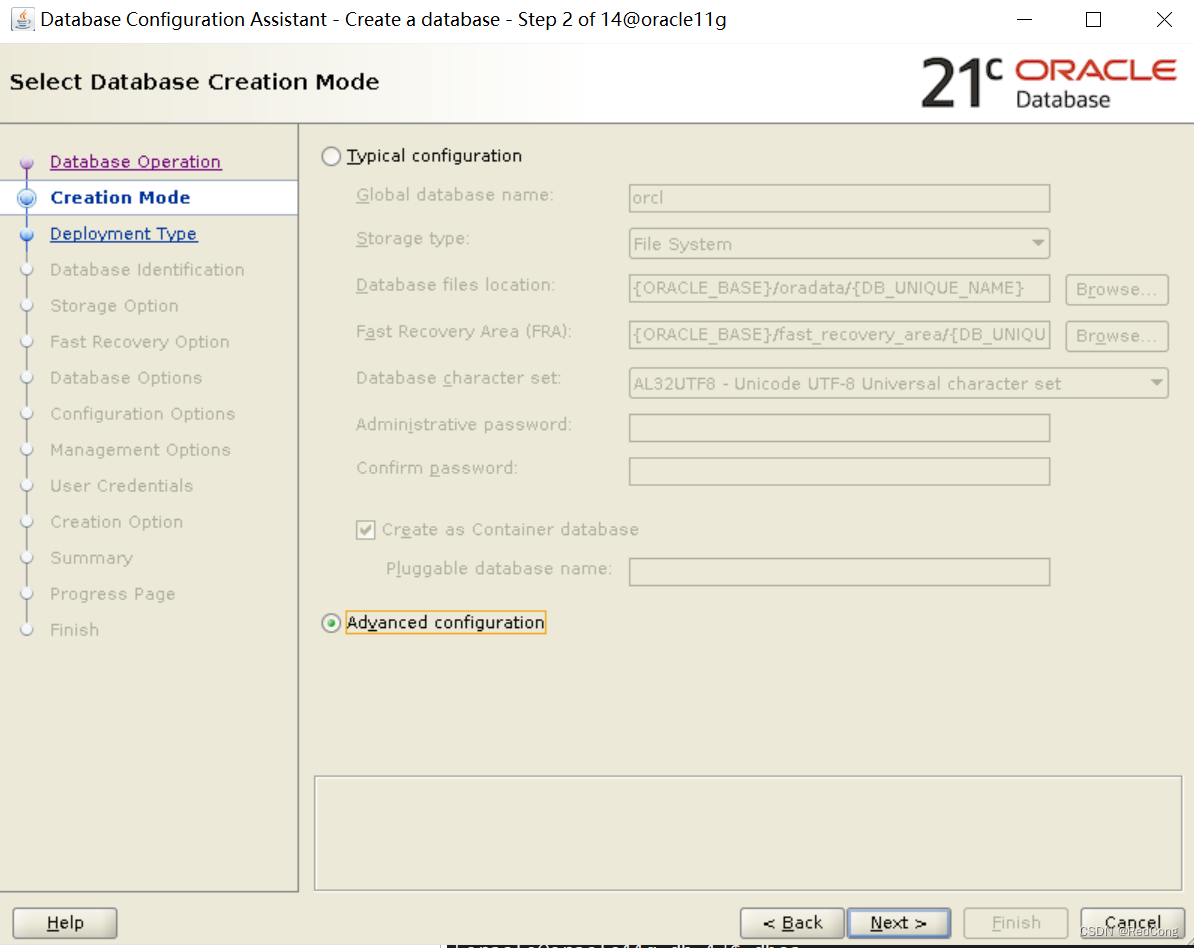Cancel the database creation wizard
1194x948 pixels.
pos(1132,923)
